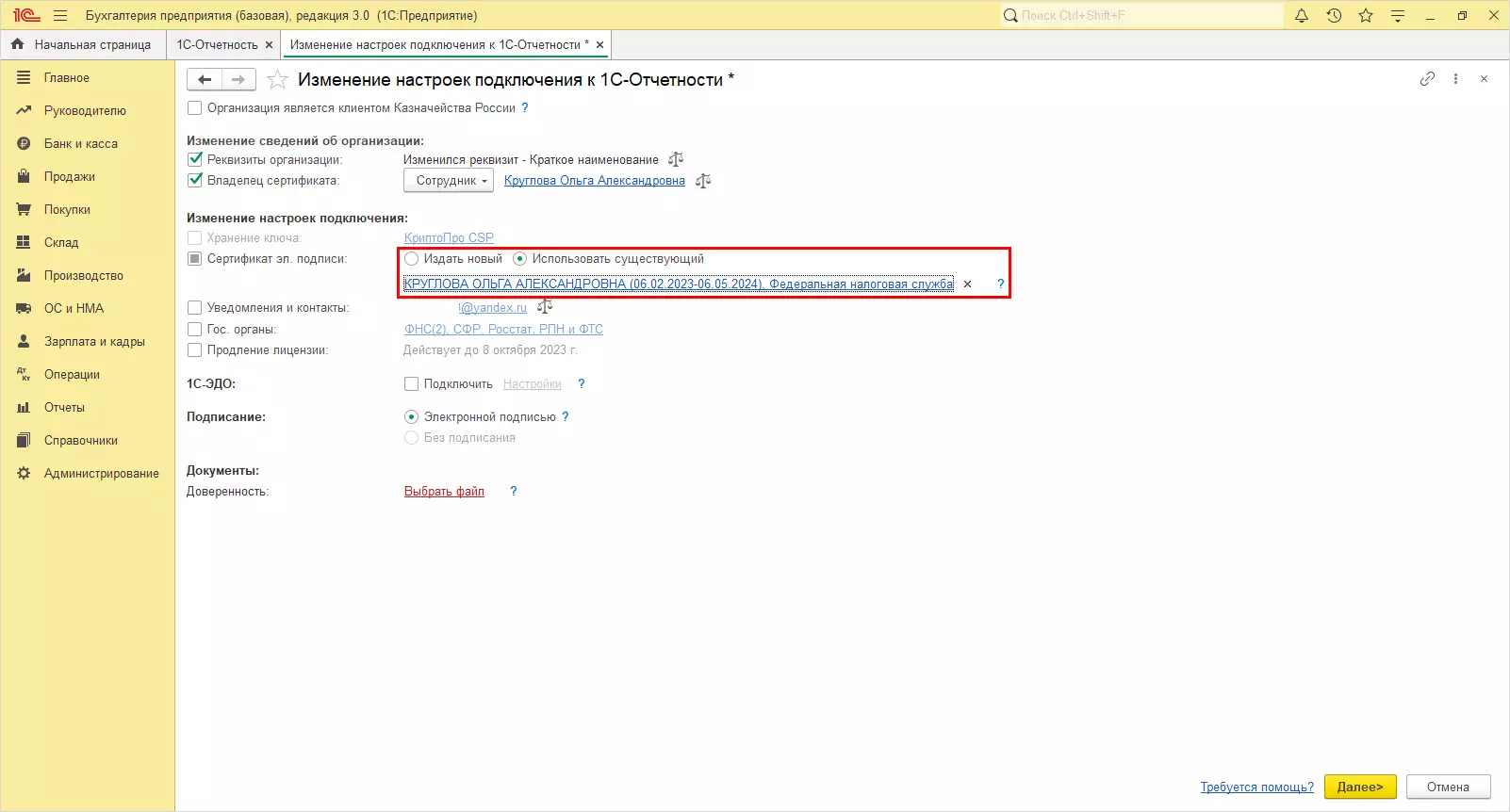Toggle the Сертификат эл. подписи checkbox
The width and height of the screenshot is (1510, 812).
[195, 258]
